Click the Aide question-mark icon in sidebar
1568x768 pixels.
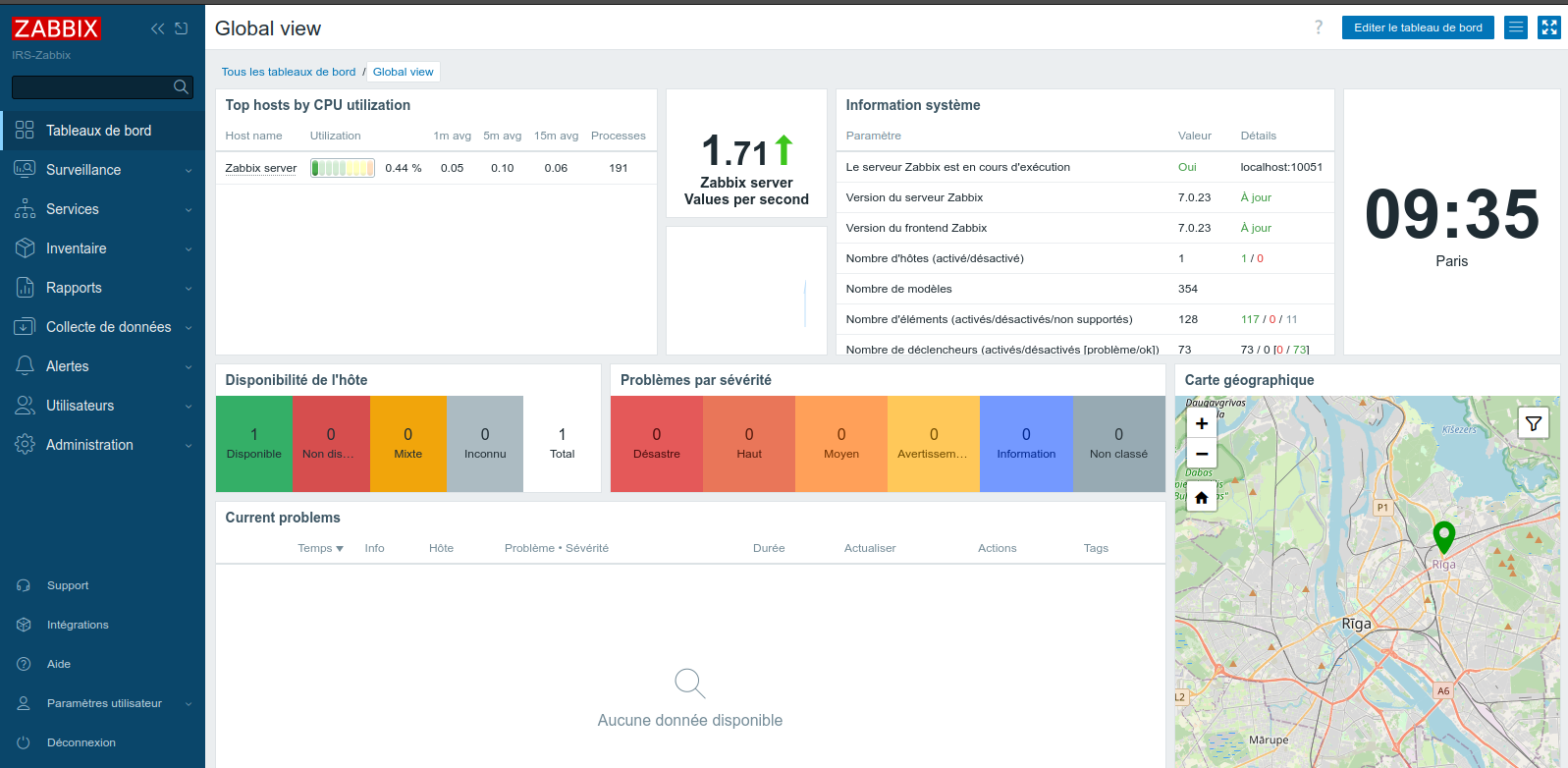click(24, 664)
